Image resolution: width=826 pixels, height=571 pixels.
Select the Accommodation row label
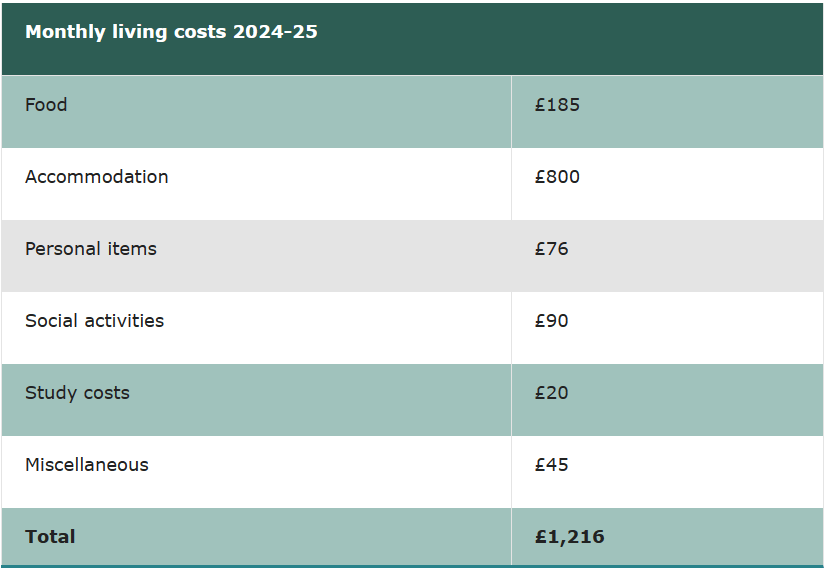pyautogui.click(x=96, y=177)
